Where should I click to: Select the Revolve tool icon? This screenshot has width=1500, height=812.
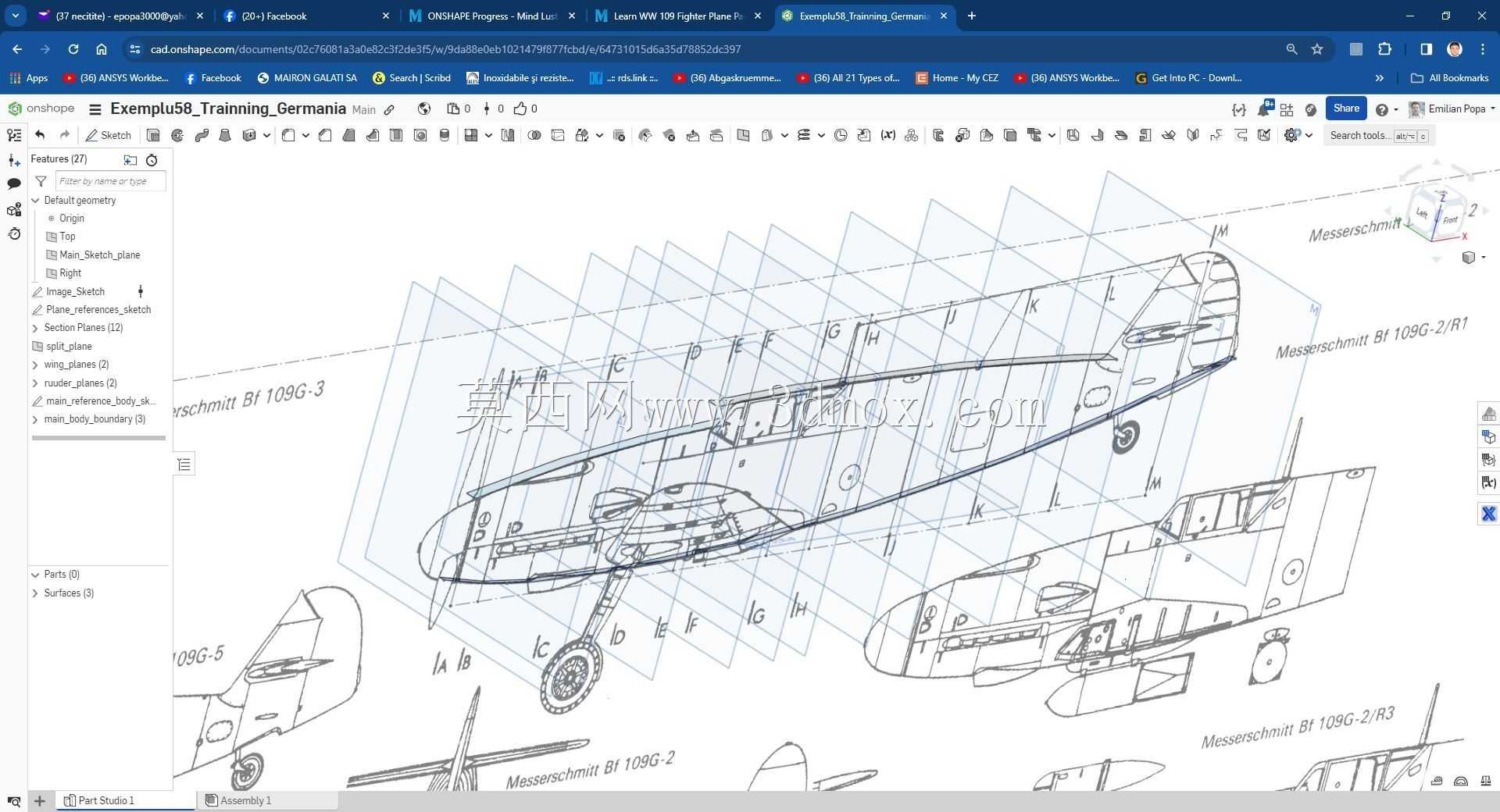177,135
